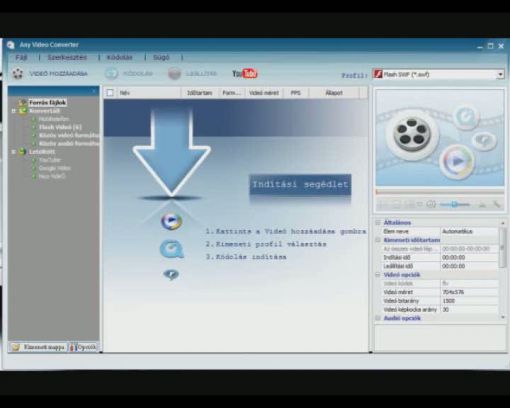Image resolution: width=510 pixels, height=408 pixels.
Task: Click the Videó méret value 704x576
Action: pos(469,292)
